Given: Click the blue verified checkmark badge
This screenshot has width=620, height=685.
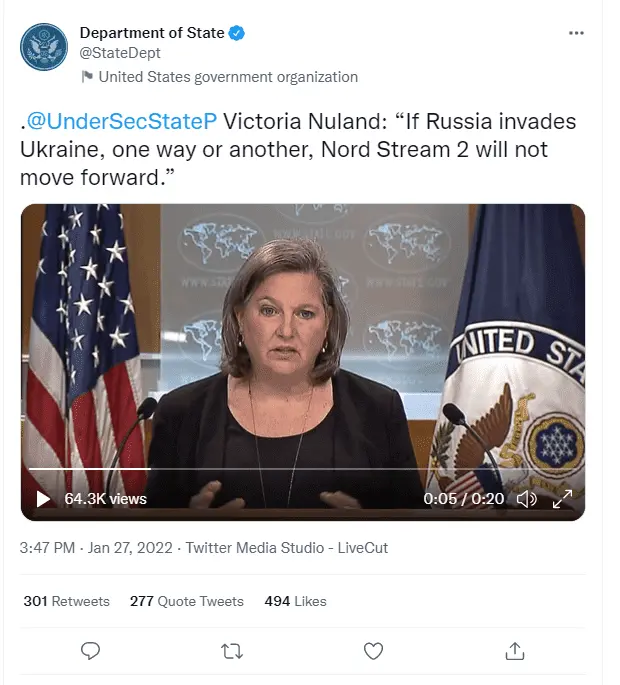Looking at the screenshot, I should [x=237, y=33].
